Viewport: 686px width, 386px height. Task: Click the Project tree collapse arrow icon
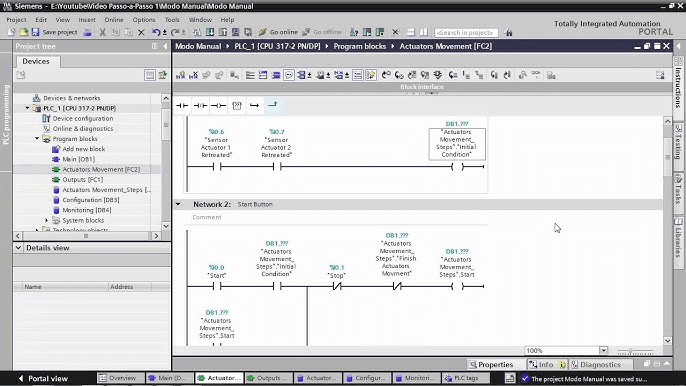(x=165, y=46)
